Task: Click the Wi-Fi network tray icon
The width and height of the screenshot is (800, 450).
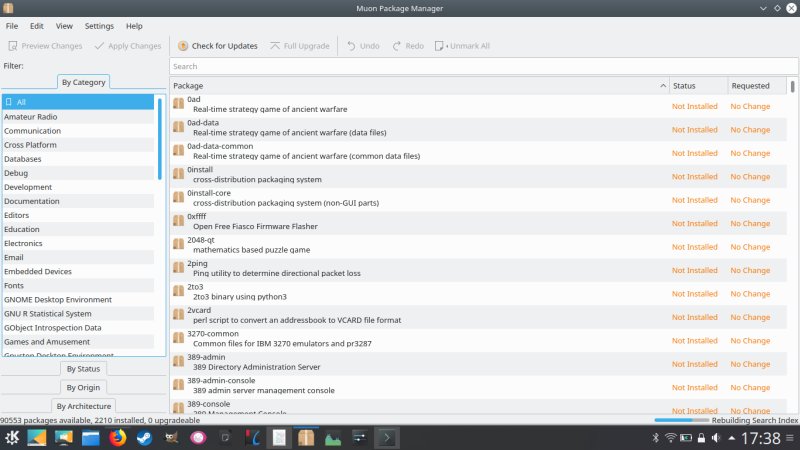Action: [671, 438]
